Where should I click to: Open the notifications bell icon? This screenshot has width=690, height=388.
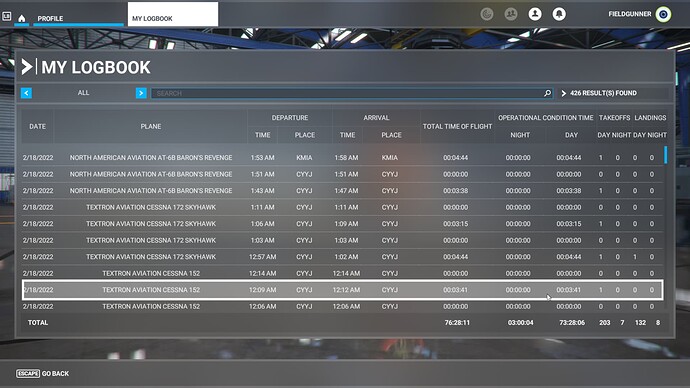pos(559,14)
